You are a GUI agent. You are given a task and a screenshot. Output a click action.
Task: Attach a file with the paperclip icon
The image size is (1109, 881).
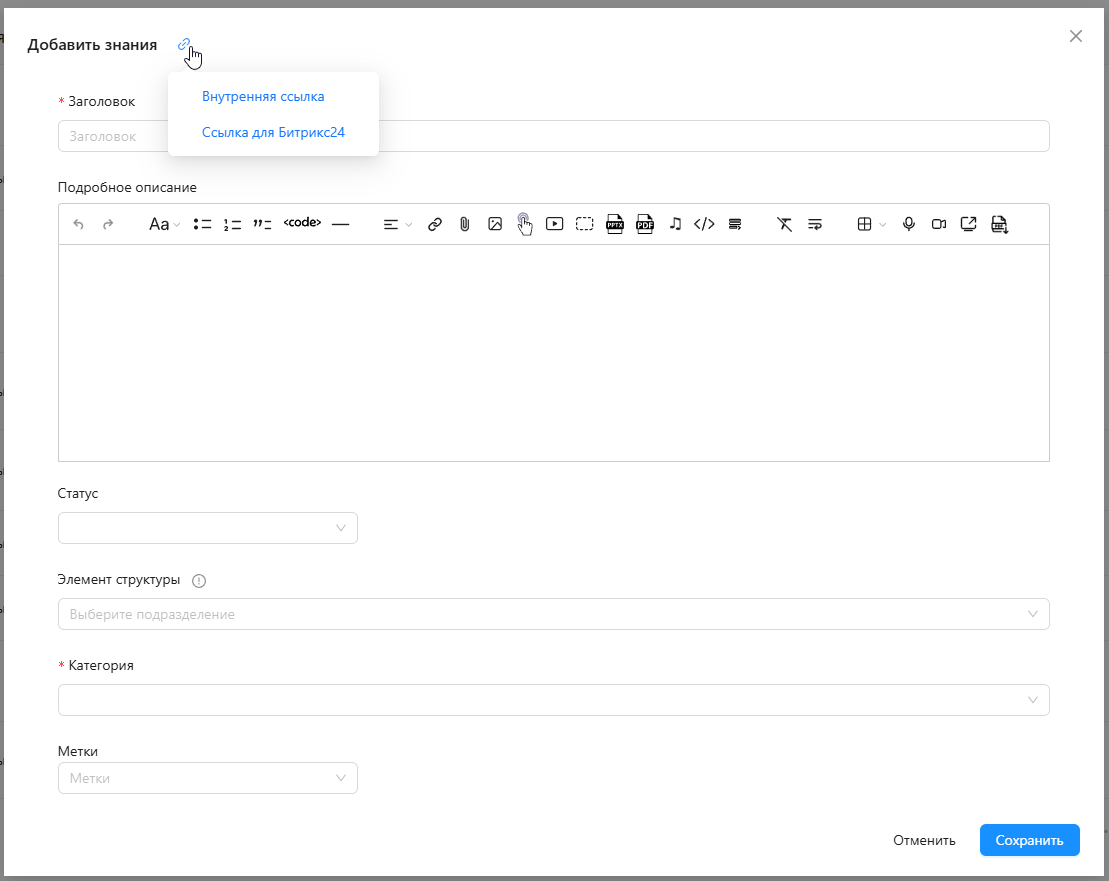point(464,225)
